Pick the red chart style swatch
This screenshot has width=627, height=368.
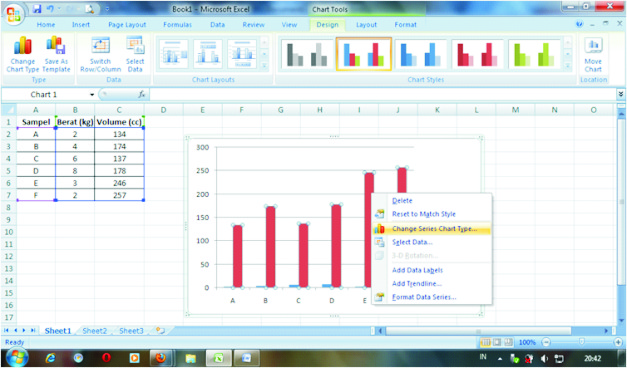pyautogui.click(x=477, y=54)
